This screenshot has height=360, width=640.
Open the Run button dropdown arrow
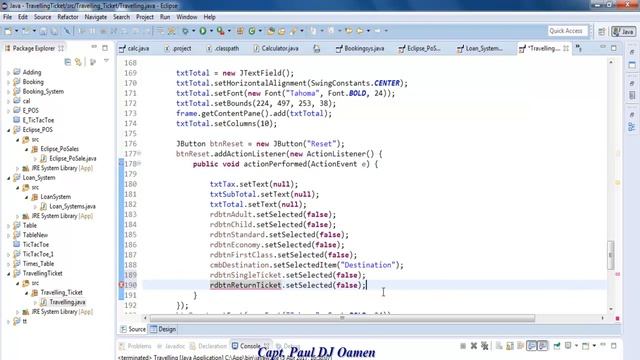[211, 31]
